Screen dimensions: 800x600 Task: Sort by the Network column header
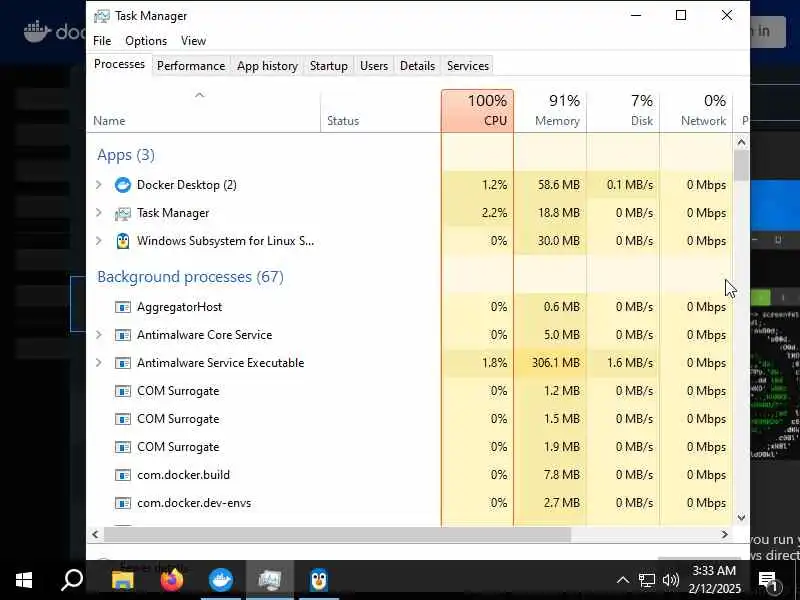(696, 111)
